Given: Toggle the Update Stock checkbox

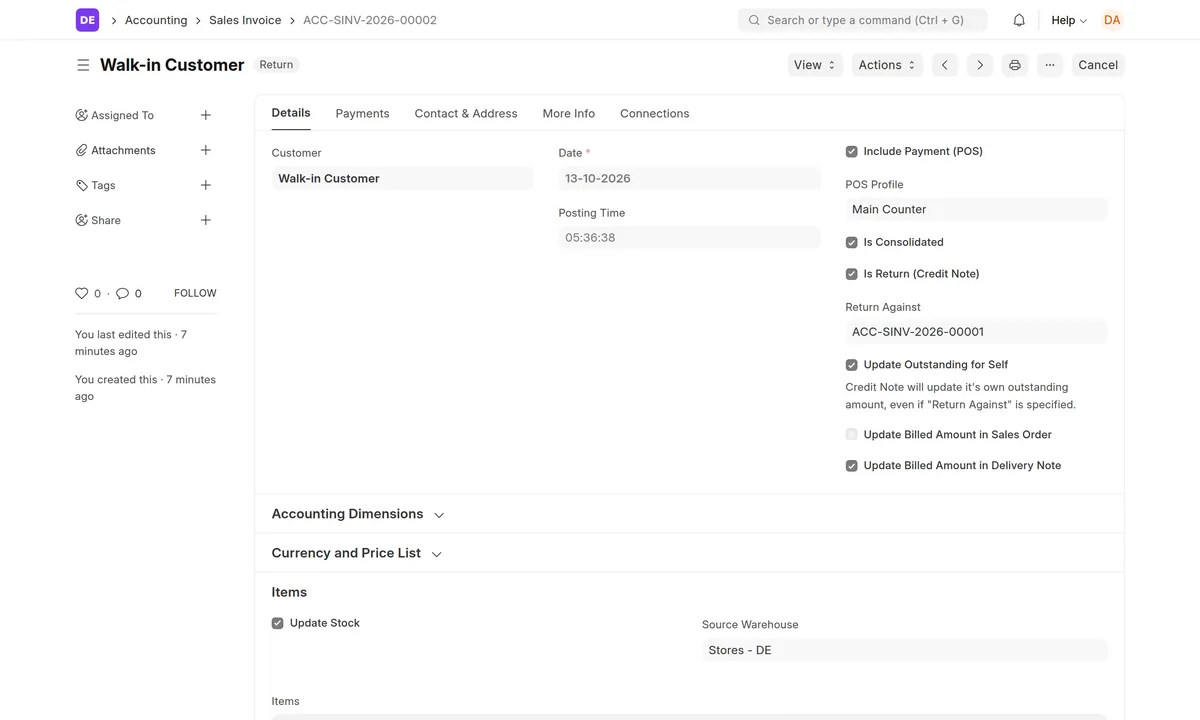Looking at the screenshot, I should [278, 623].
